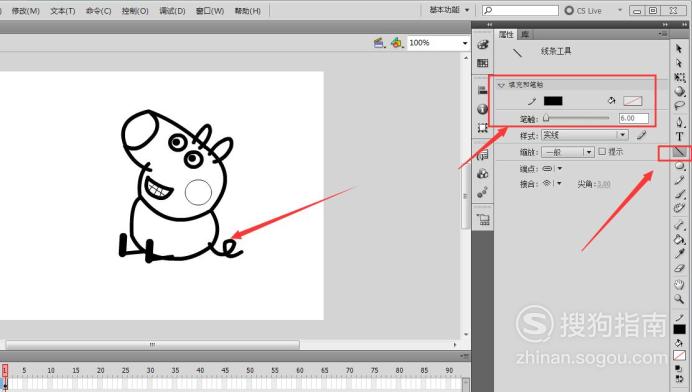The image size is (692, 392).
Task: Select the Selection arrow tool
Action: (x=679, y=49)
